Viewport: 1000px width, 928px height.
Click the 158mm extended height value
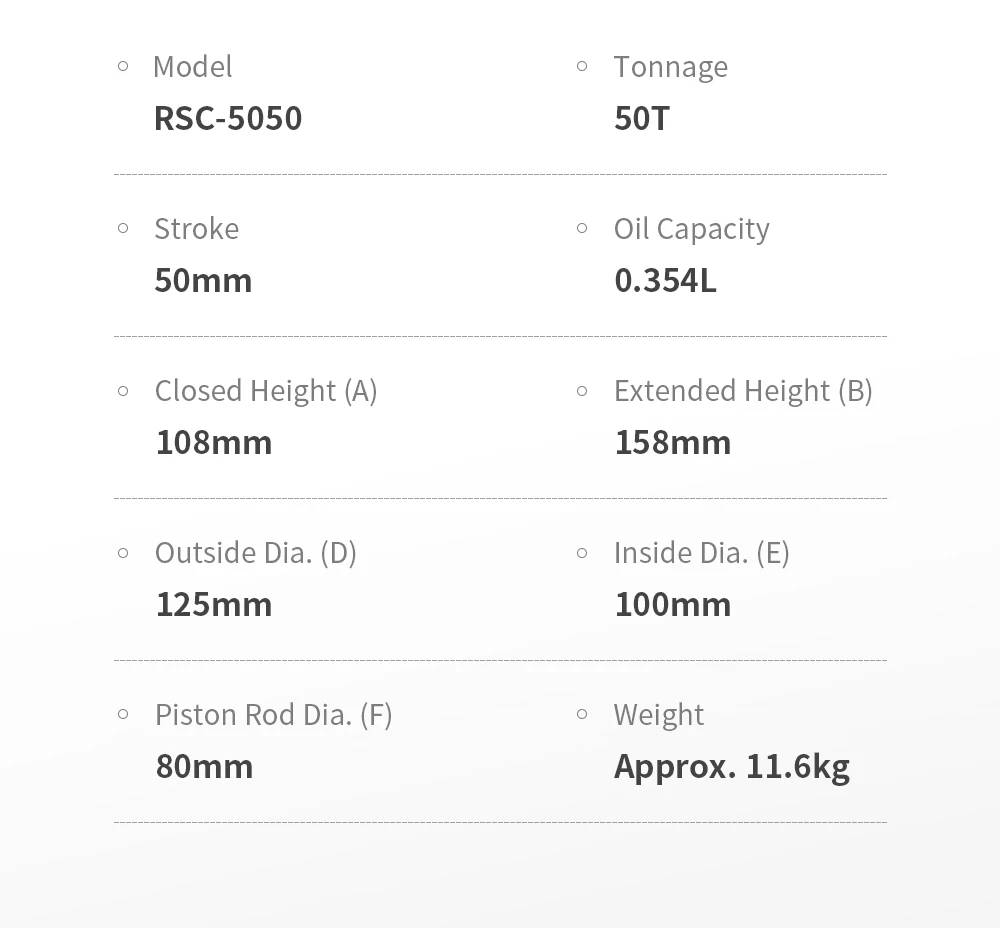click(x=673, y=443)
